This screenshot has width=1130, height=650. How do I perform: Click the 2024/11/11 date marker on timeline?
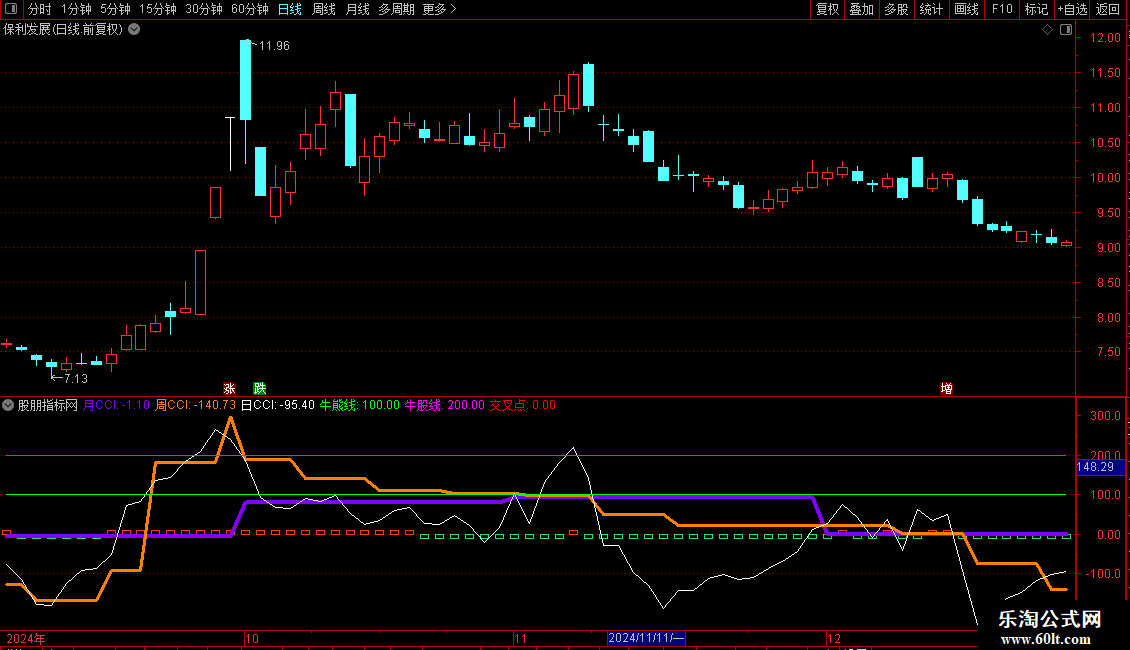[646, 638]
